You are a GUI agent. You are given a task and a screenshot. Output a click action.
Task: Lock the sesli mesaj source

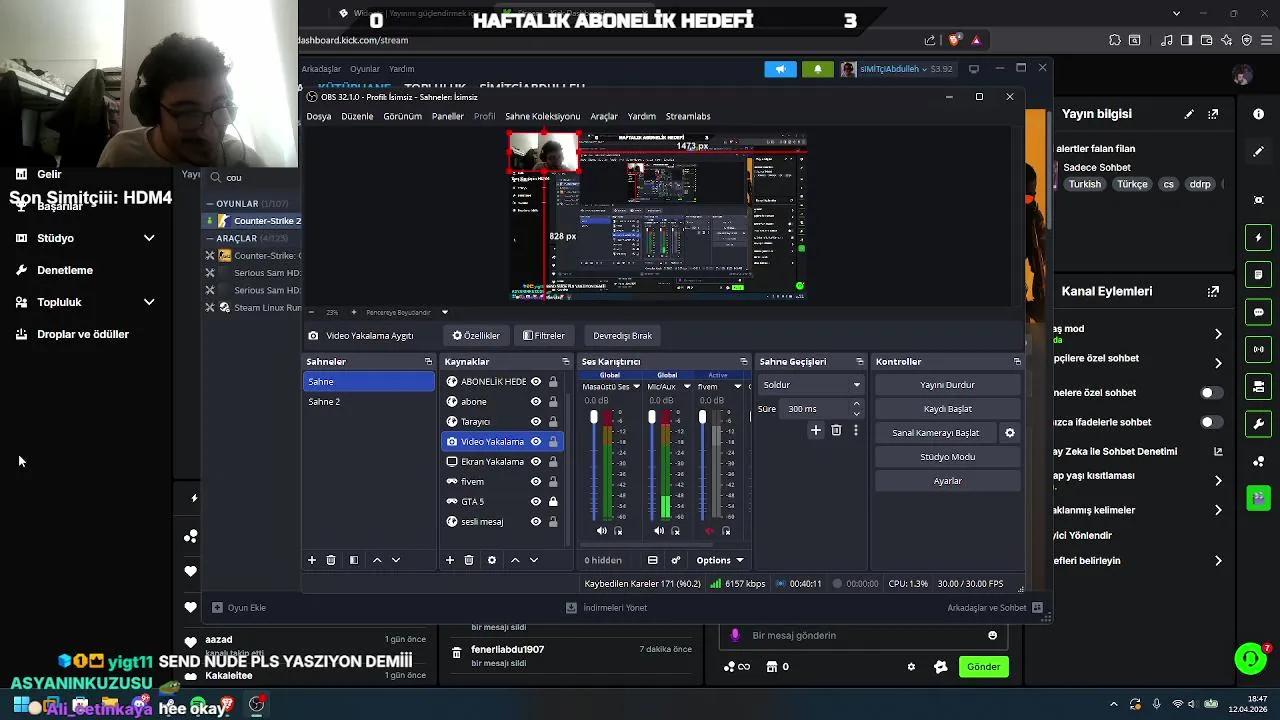[553, 521]
